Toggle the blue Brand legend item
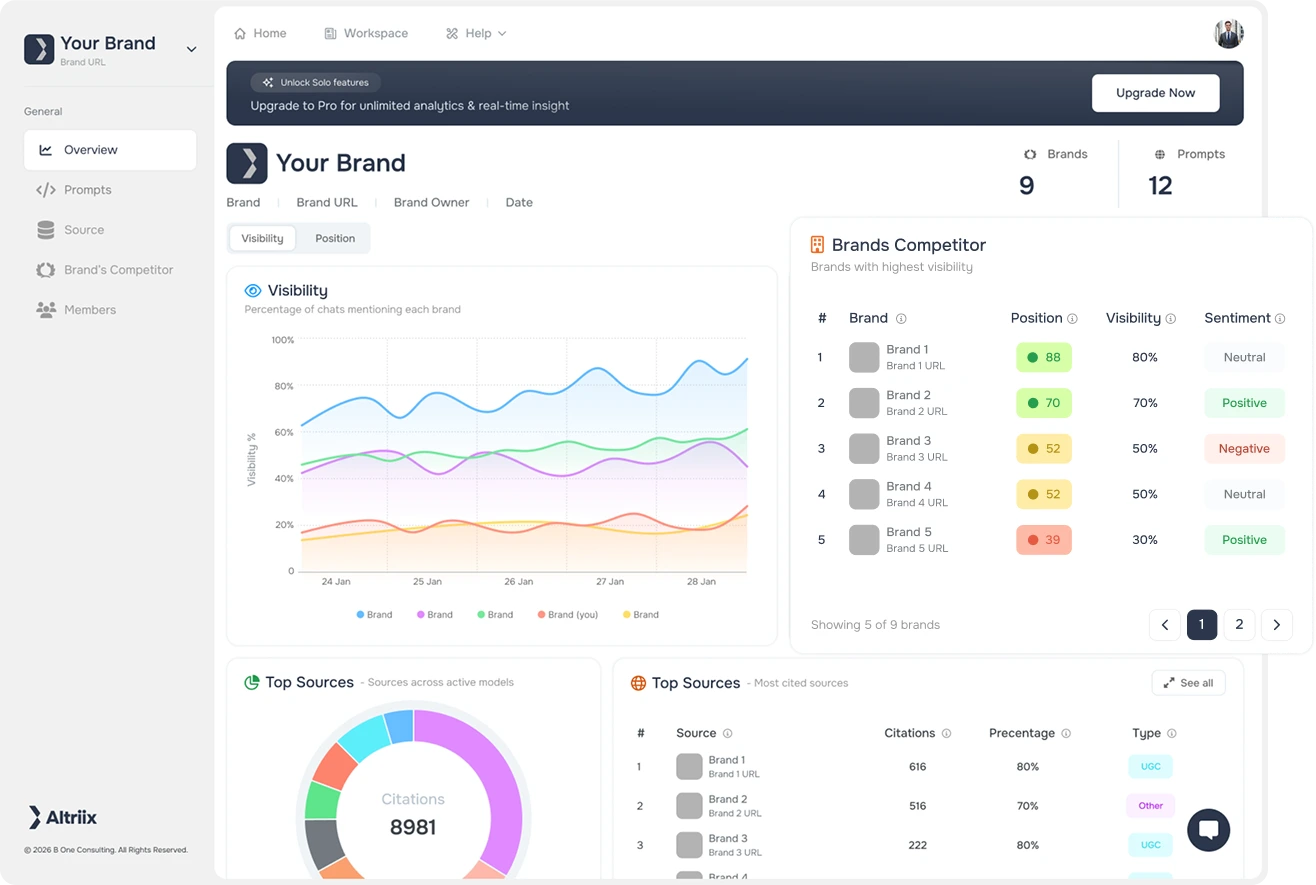Image resolution: width=1316 pixels, height=885 pixels. tap(374, 615)
